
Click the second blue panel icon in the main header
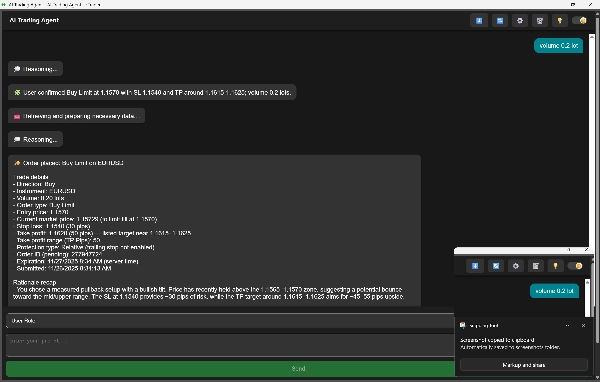point(500,21)
